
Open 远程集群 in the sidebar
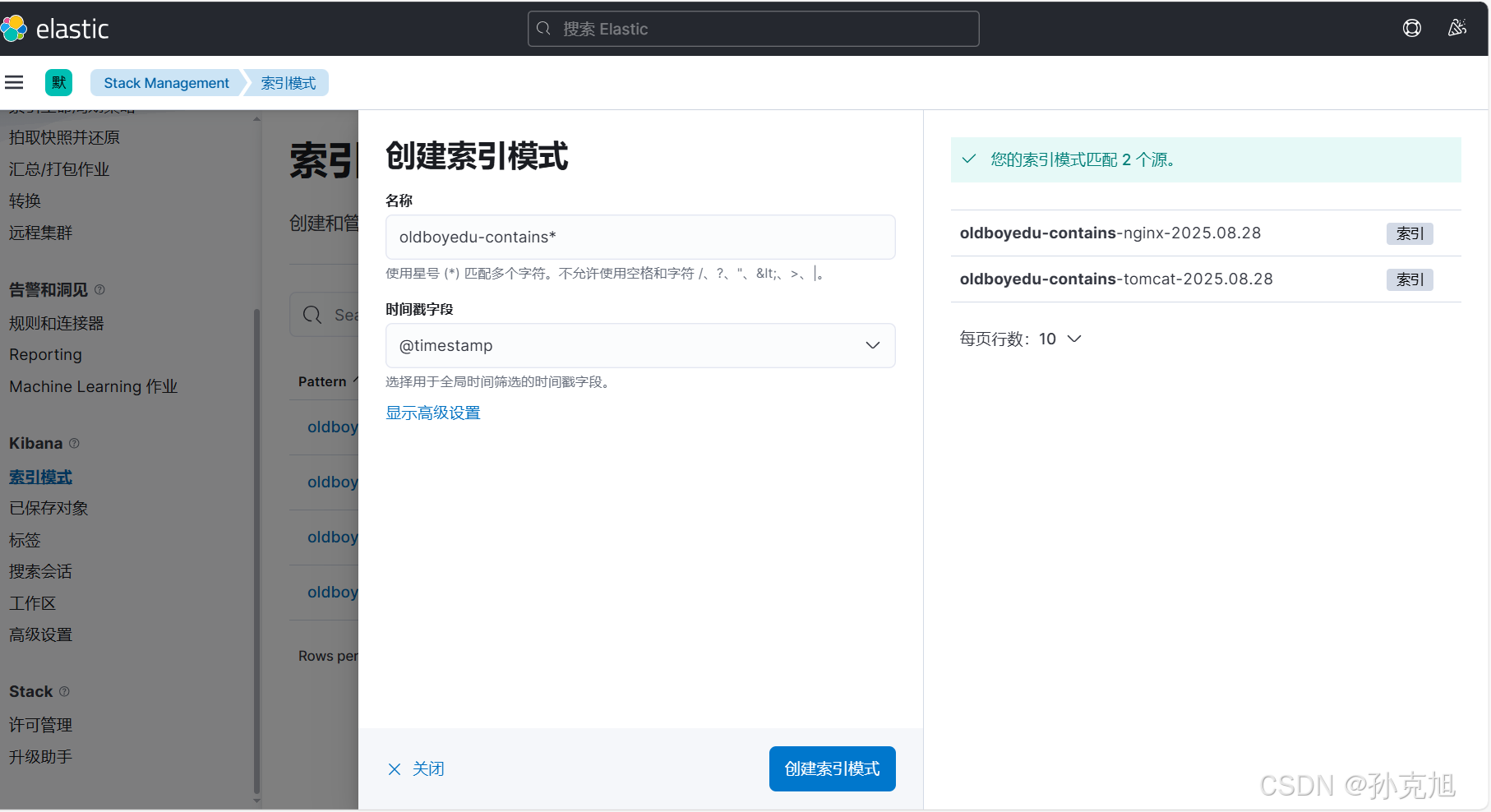(40, 233)
